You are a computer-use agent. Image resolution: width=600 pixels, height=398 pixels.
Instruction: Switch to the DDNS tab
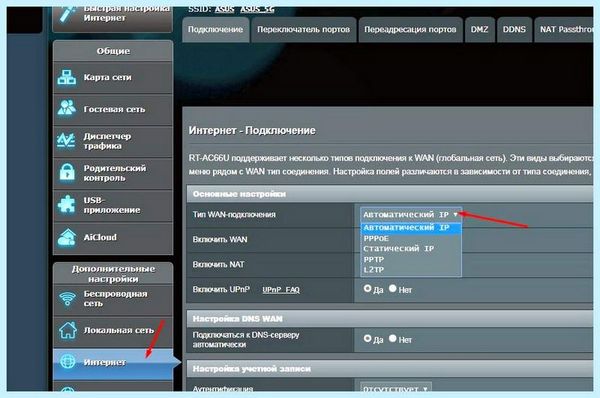514,29
